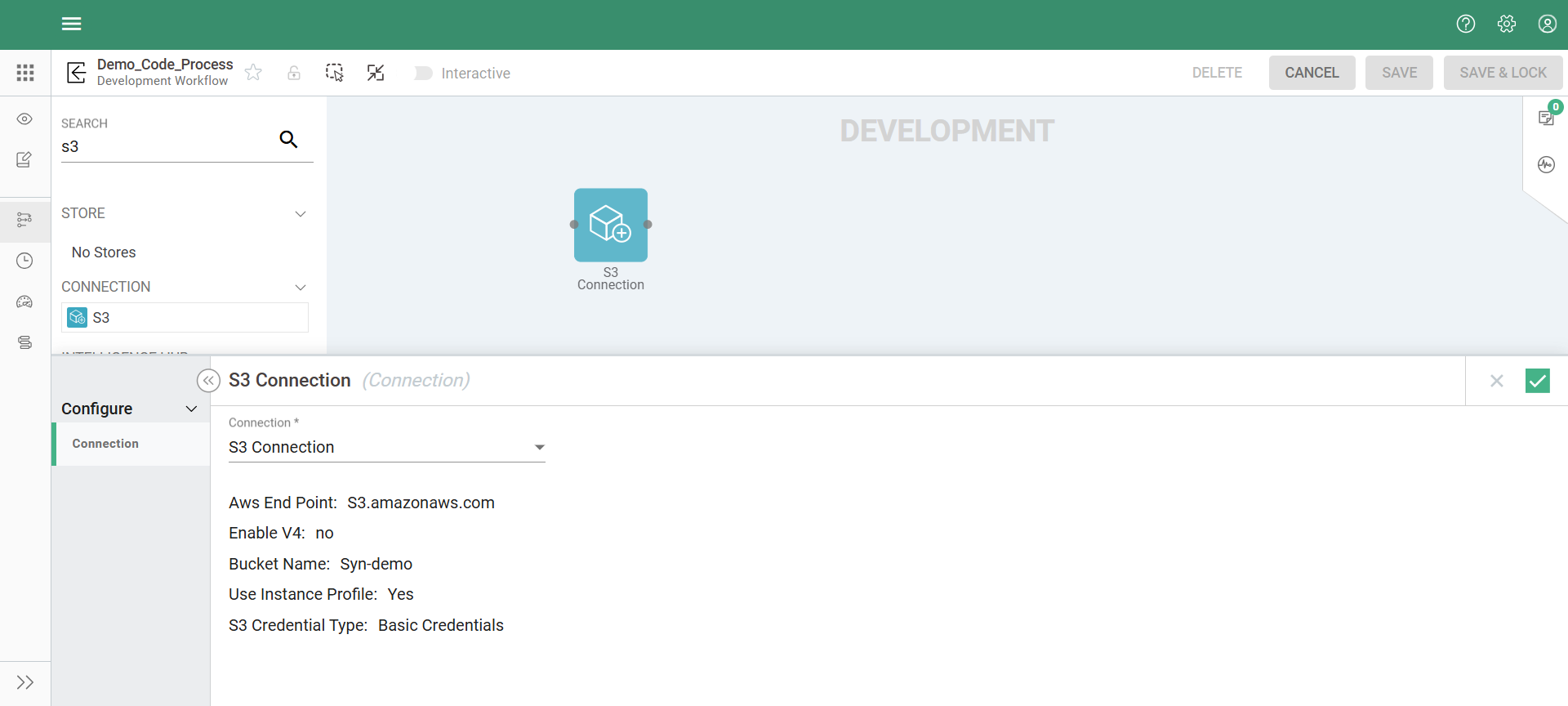Click the left port of S3 node
Screen dimensions: 1568x706
tap(574, 225)
